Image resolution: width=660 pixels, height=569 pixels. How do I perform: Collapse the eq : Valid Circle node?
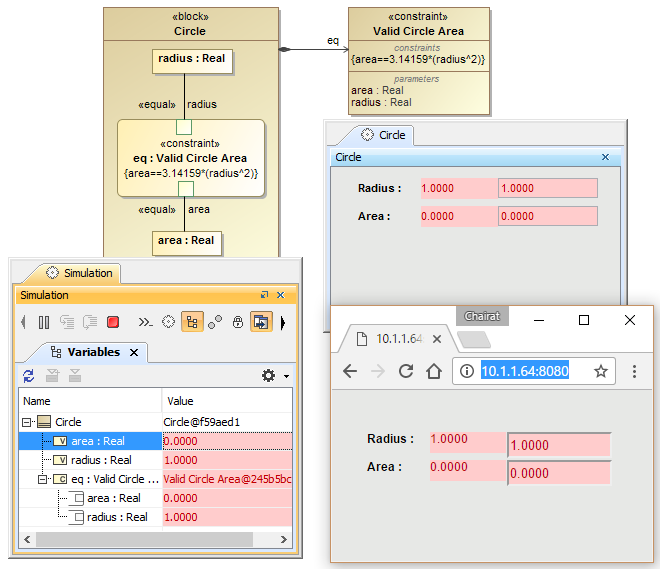coord(43,479)
